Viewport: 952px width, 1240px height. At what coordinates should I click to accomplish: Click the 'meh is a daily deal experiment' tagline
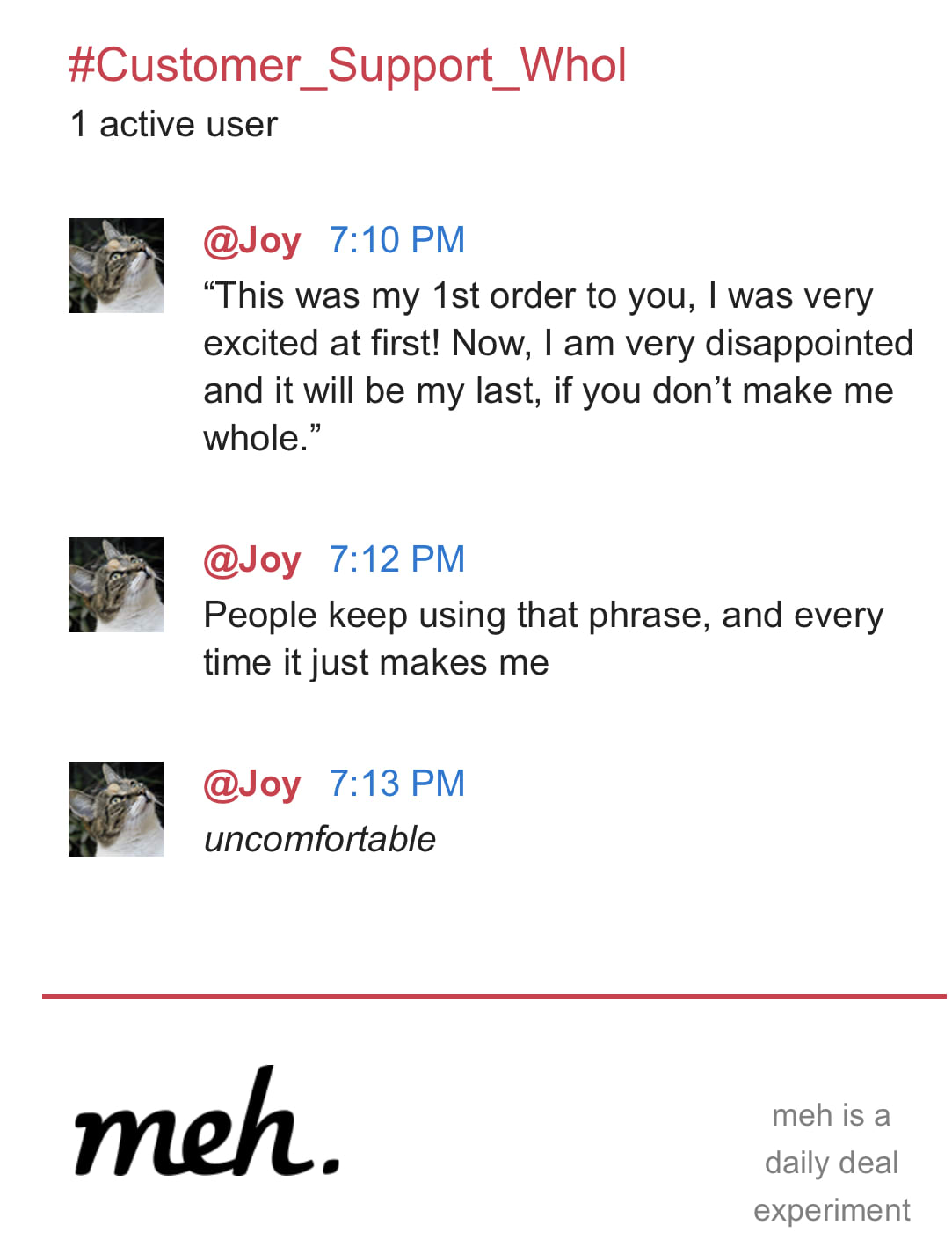pos(832,1163)
